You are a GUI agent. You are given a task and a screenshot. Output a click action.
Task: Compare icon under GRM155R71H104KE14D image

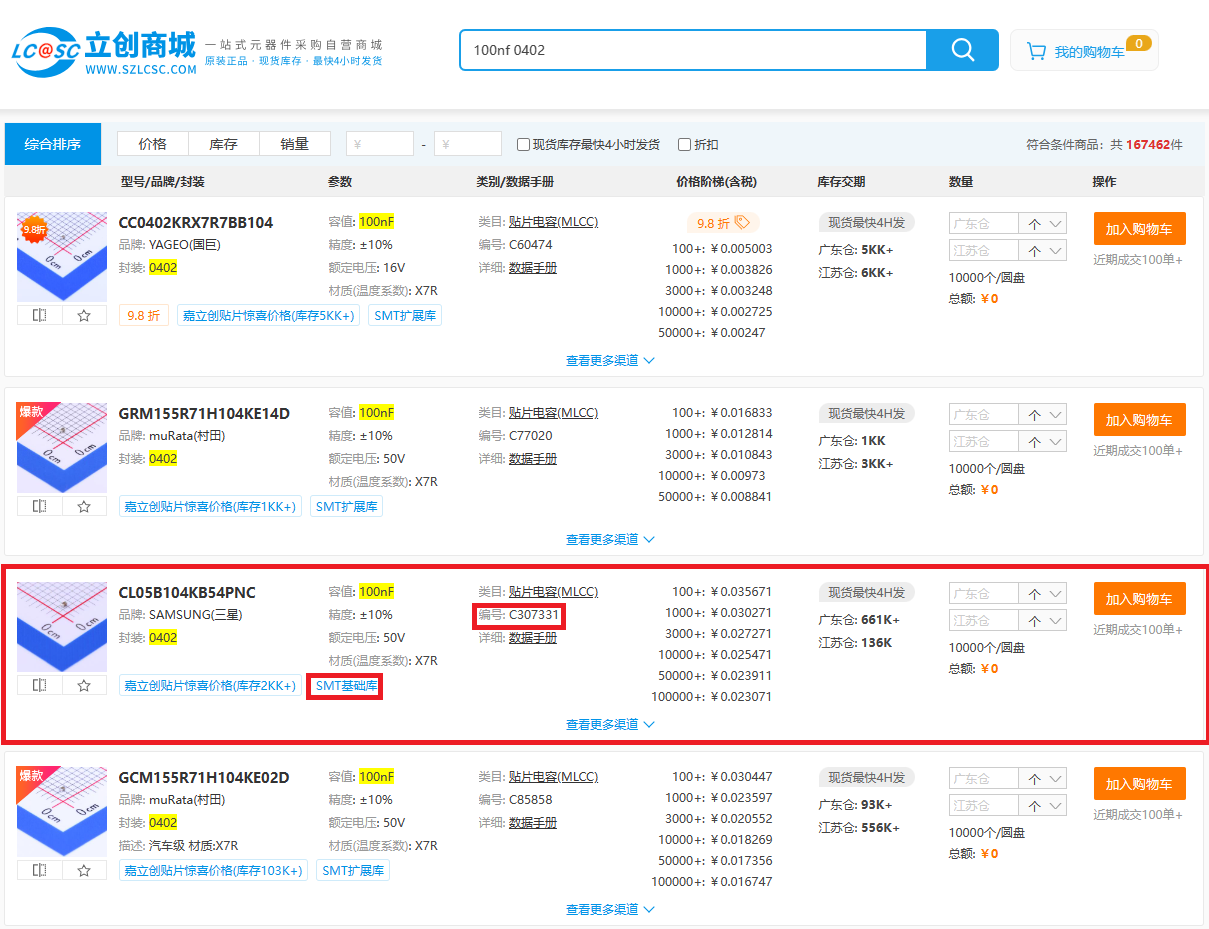(x=40, y=506)
